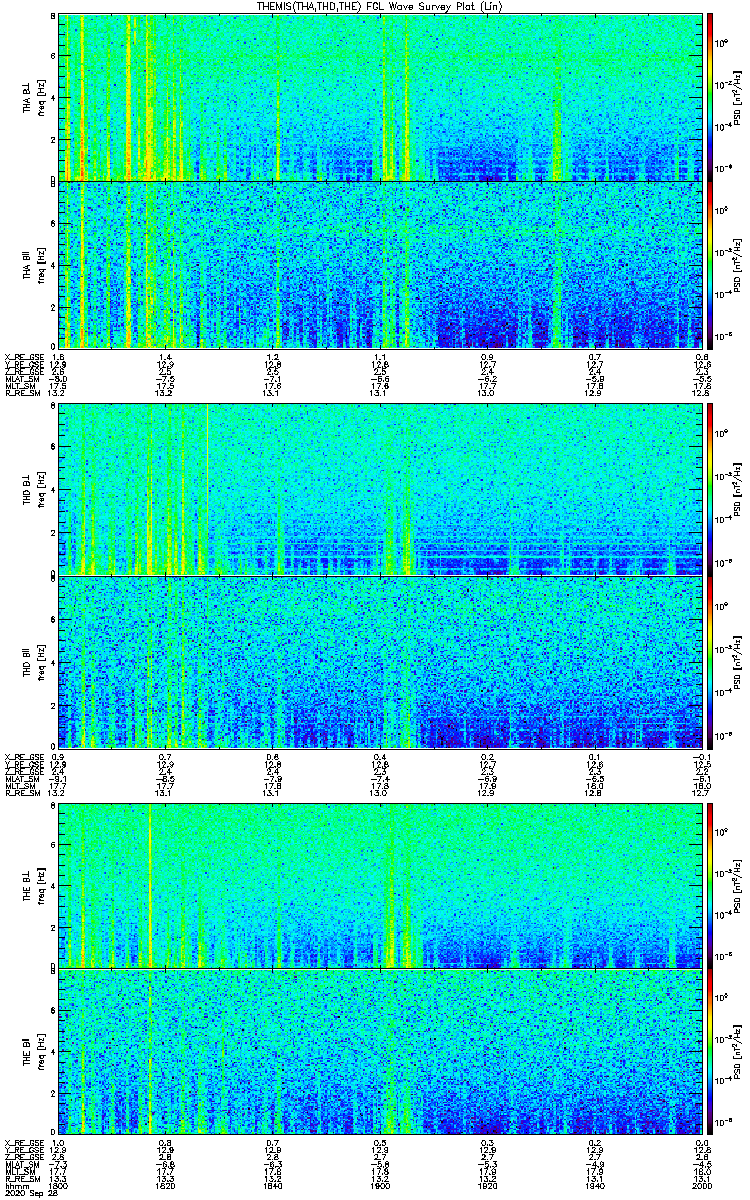Click the X_RE_GSE row label under THA panels

23,357
